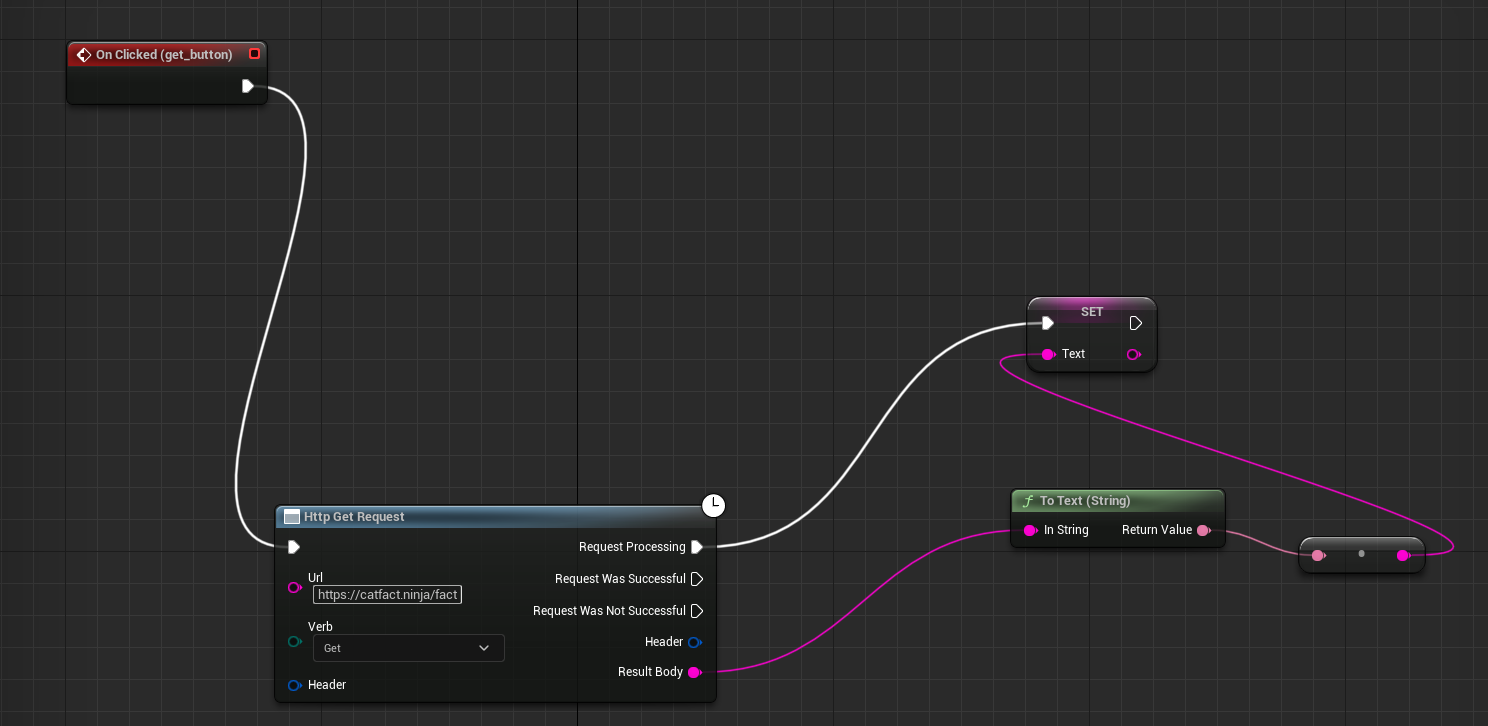
Task: Click the Header output pin on Http node
Action: point(694,642)
